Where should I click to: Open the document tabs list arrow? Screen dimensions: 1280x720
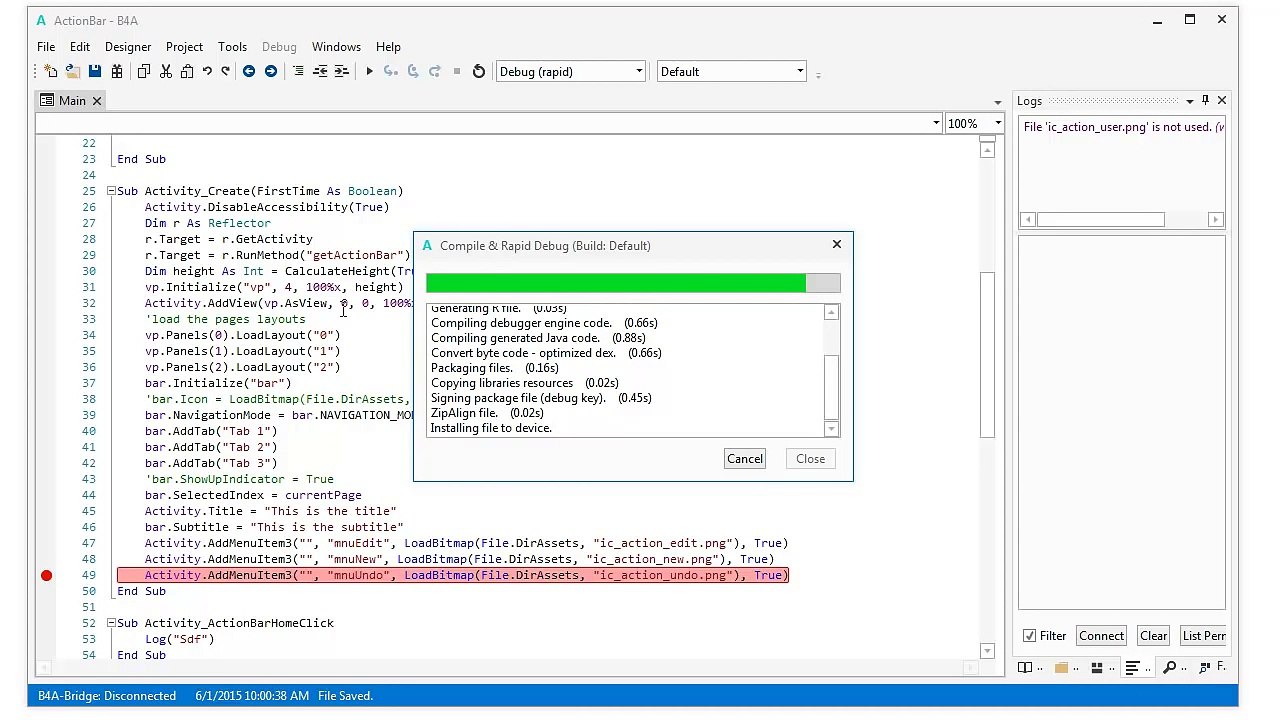tap(997, 102)
